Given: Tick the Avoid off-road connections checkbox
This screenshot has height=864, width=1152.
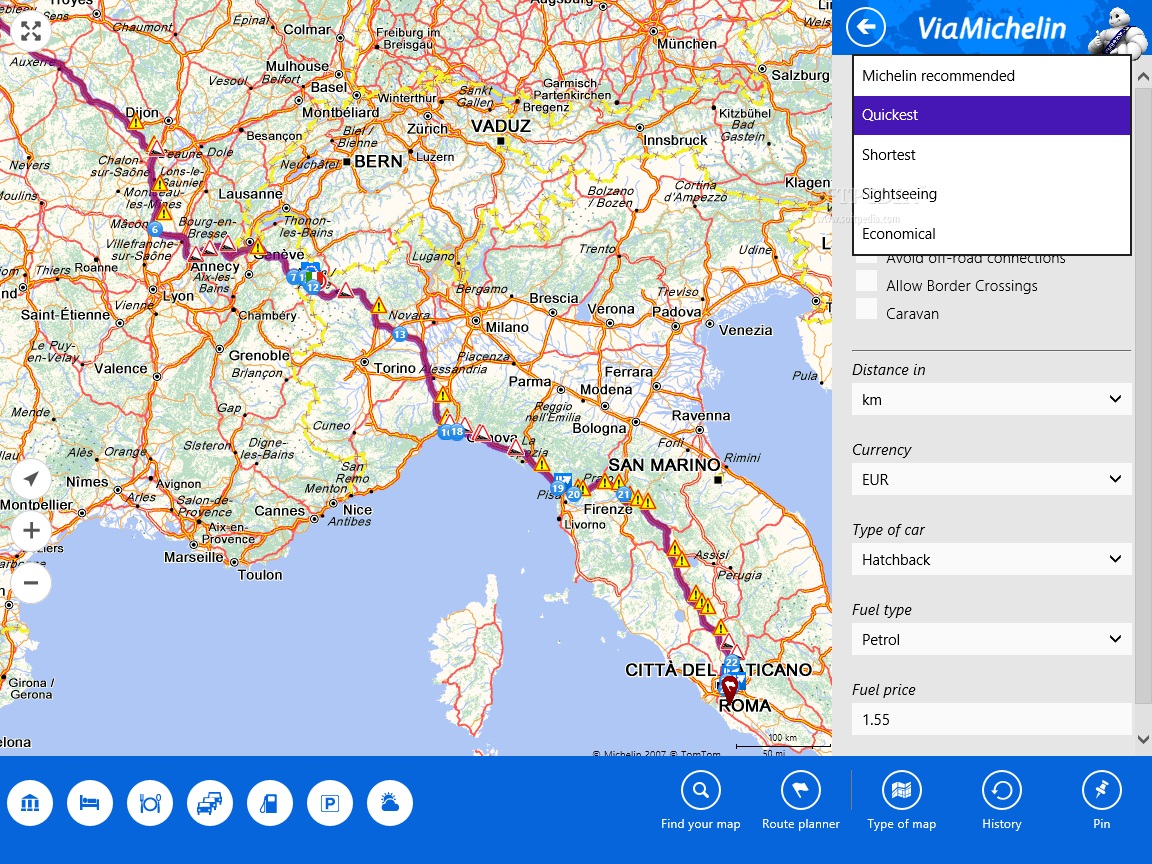Looking at the screenshot, I should click(867, 259).
